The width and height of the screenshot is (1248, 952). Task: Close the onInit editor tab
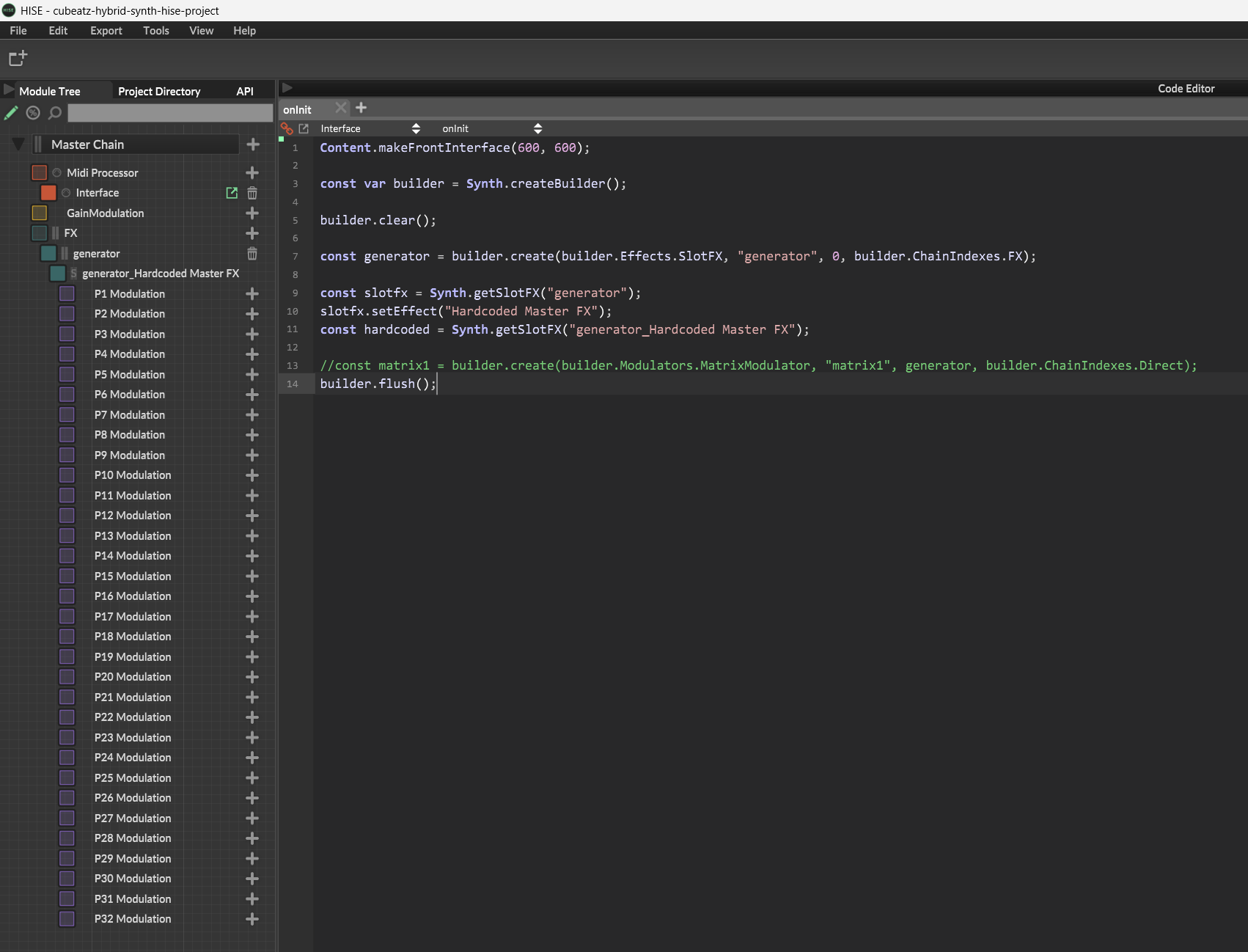click(340, 109)
